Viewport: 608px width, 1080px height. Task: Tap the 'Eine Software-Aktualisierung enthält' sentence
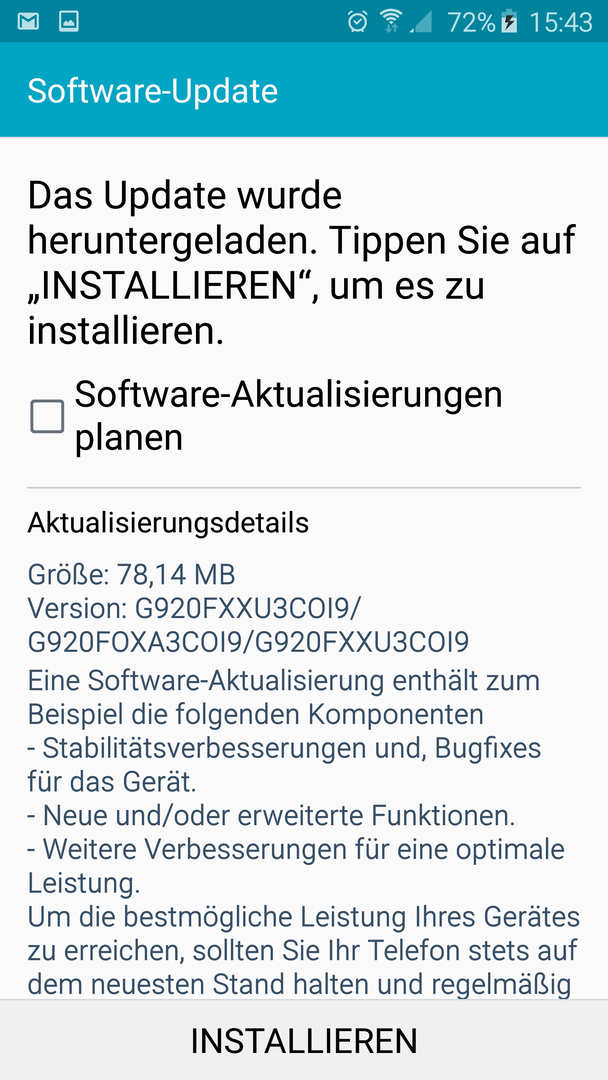click(284, 698)
